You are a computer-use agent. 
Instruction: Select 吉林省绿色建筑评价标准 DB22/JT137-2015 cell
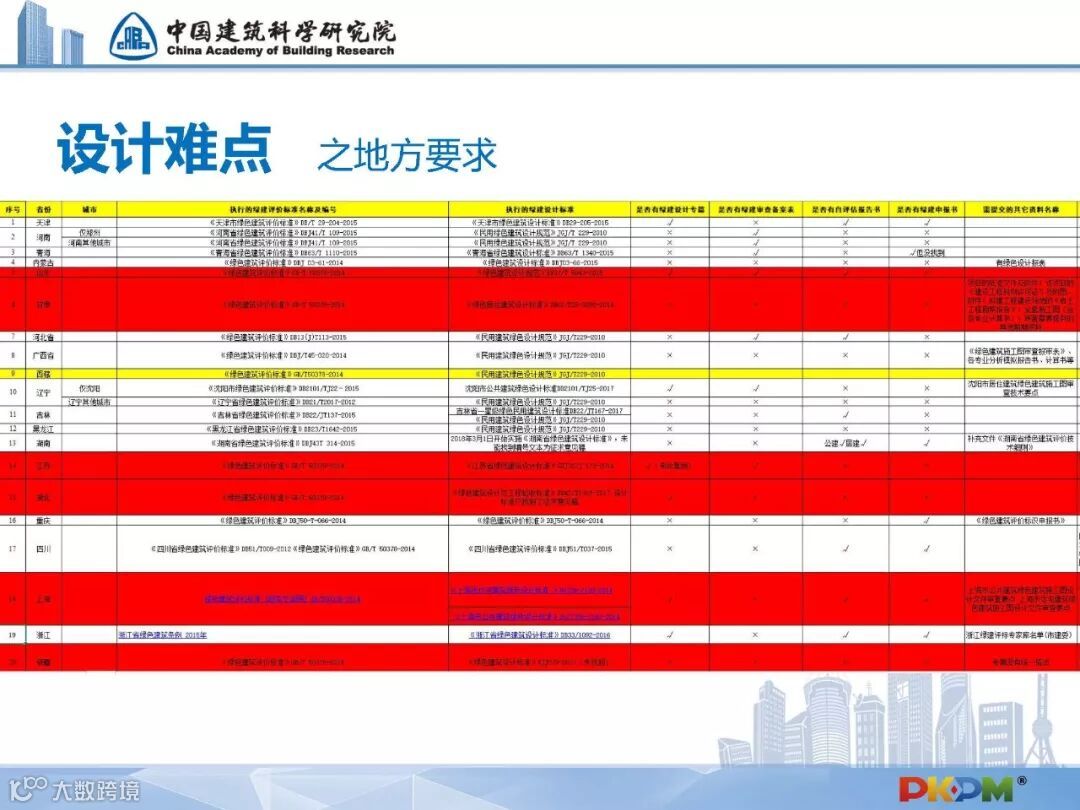point(282,415)
